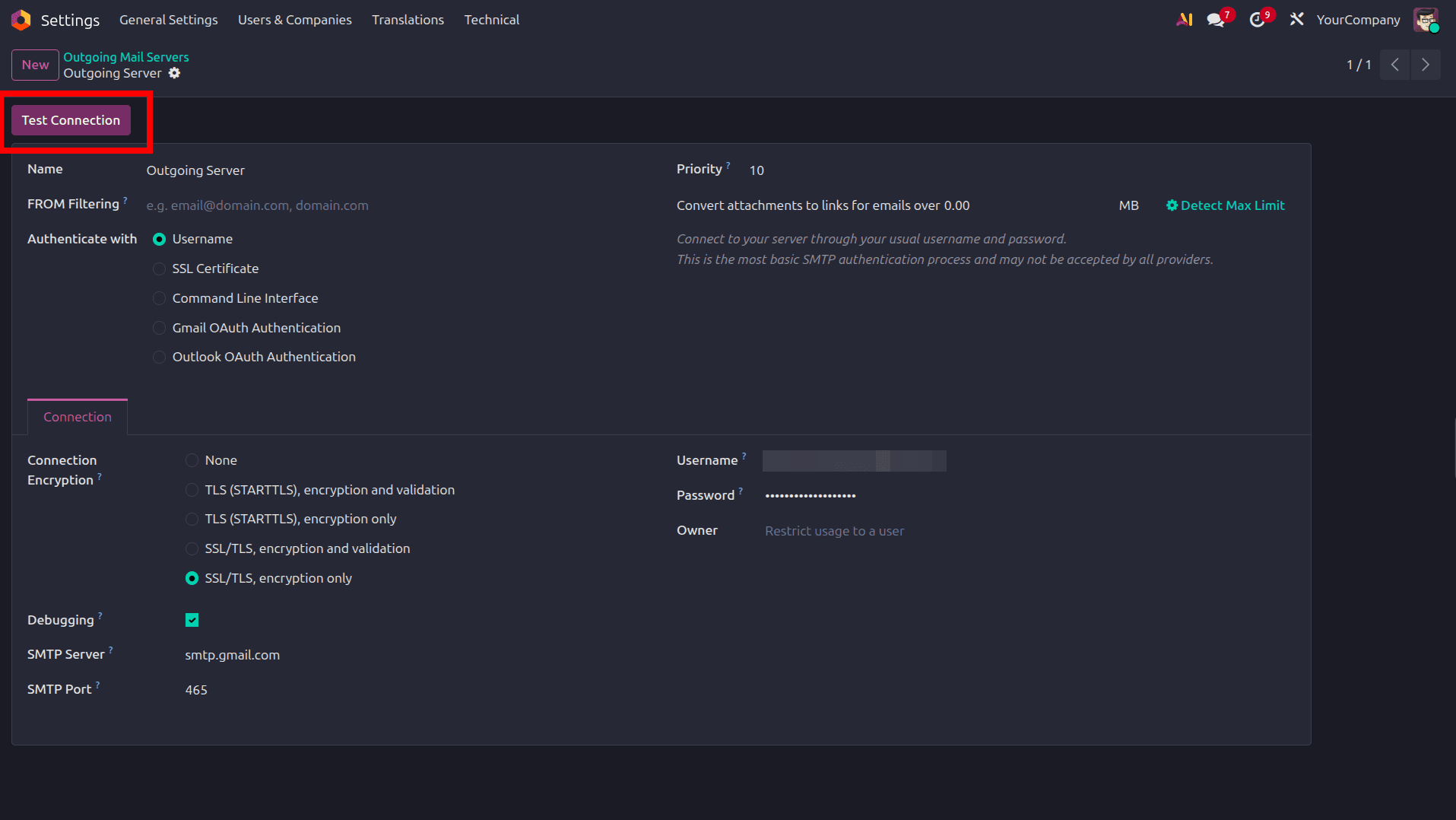Image resolution: width=1456 pixels, height=820 pixels.
Task: Show help tooltip for Connection Encryption
Action: tap(100, 476)
